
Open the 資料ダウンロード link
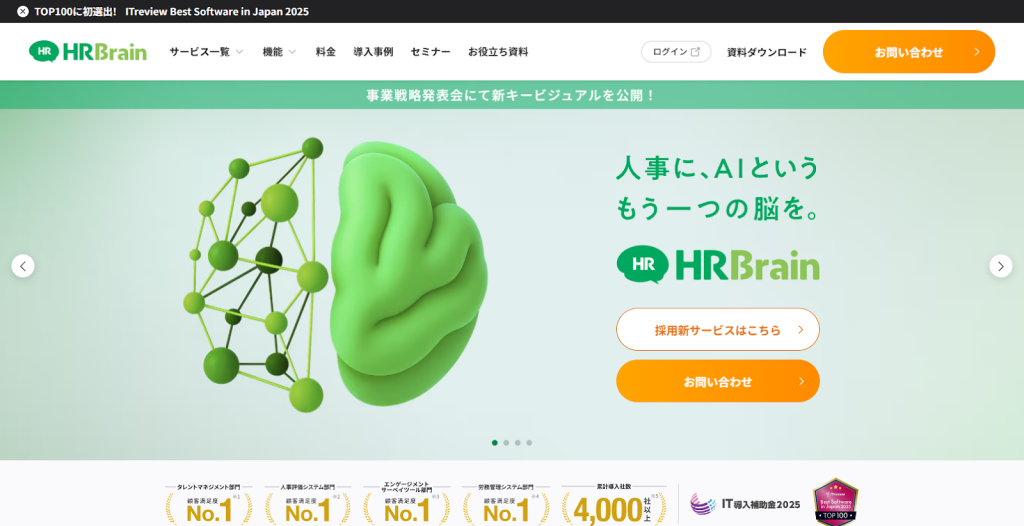(x=766, y=52)
